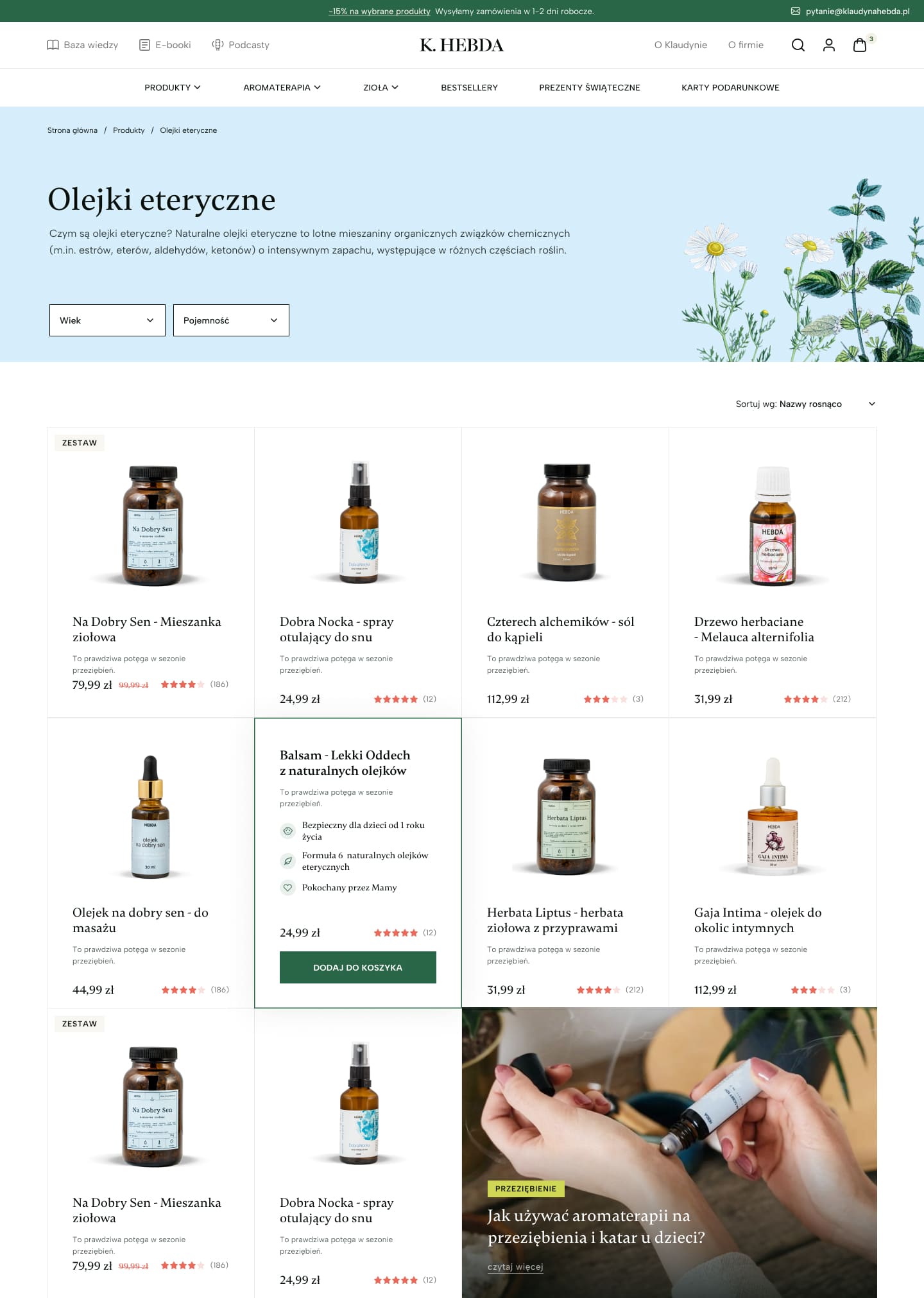This screenshot has height=1298, width=924.
Task: Click the -15% na wybrane produkty link
Action: coord(379,11)
